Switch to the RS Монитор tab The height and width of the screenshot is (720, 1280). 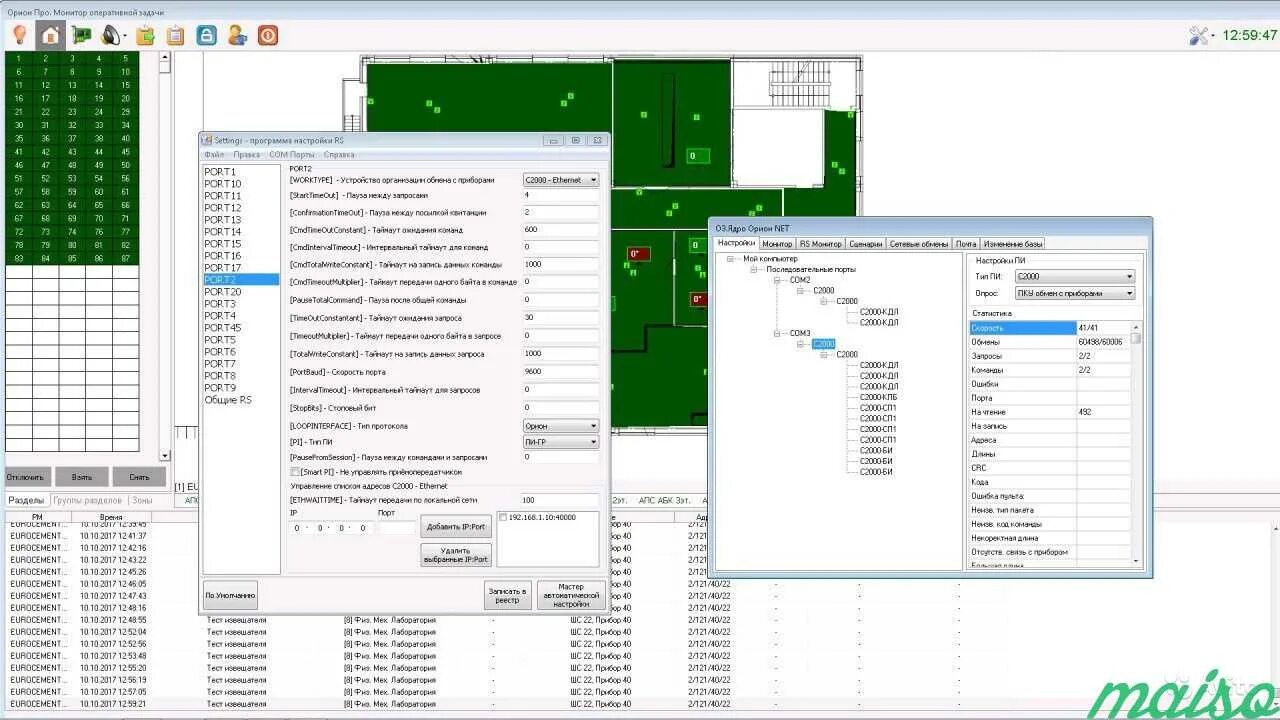tap(821, 243)
